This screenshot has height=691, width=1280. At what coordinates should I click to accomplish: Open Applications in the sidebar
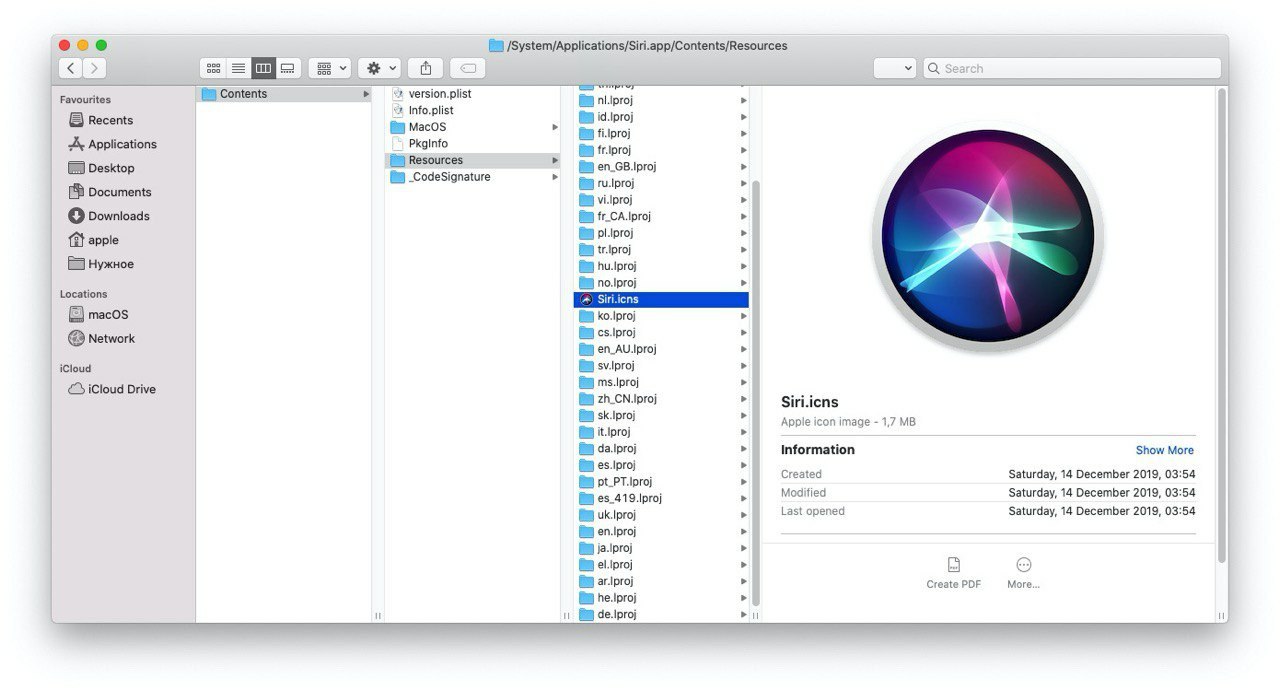(x=112, y=144)
